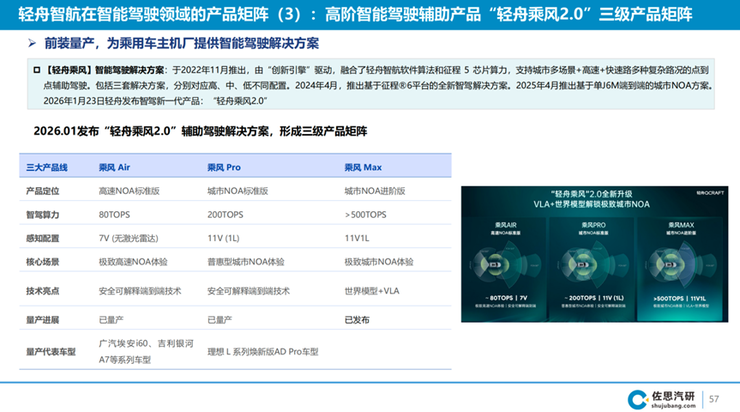This screenshot has height=412, width=740.
Task: Select the subtitle 2026.01发布 轻舟乘风2.0
Action: coord(200,131)
